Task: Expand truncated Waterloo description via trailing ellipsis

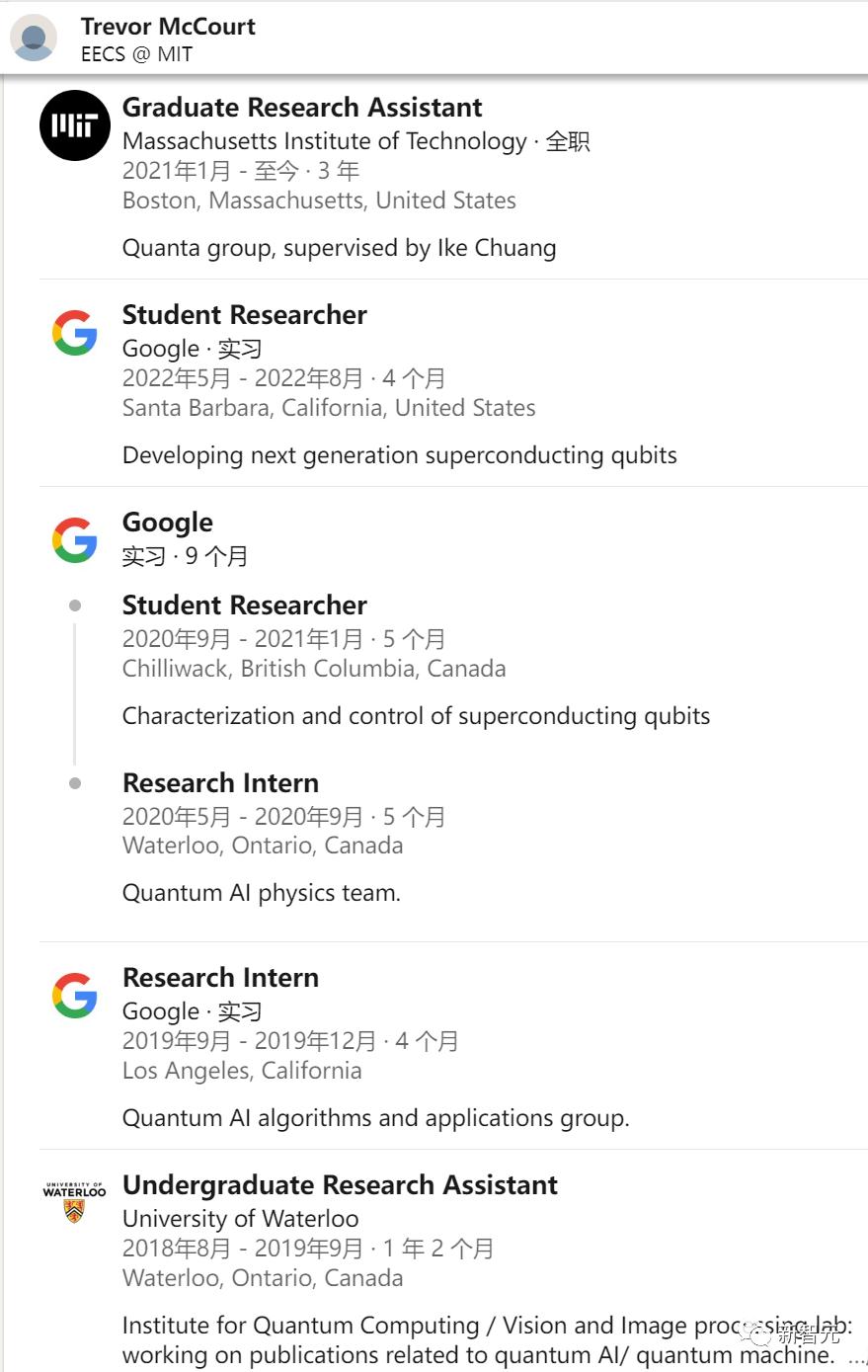Action: [855, 1357]
